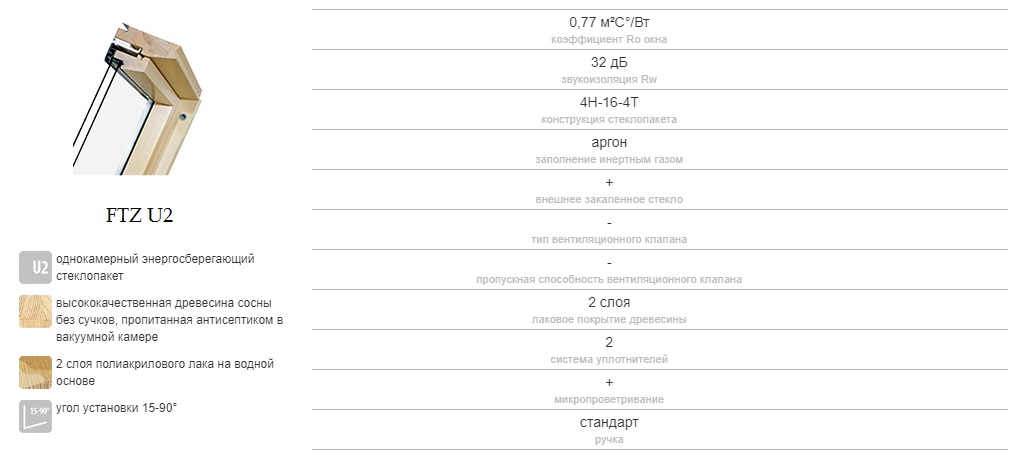Click the 4H-16-4T glazing construction value
The width and height of the screenshot is (1019, 460).
tap(609, 103)
